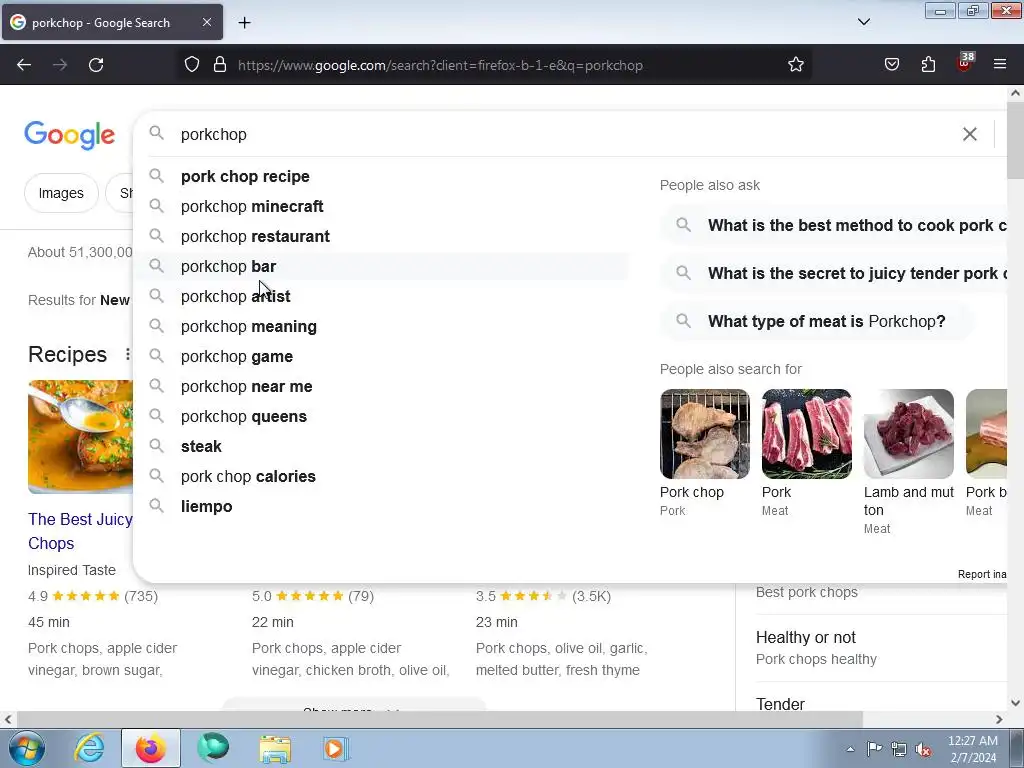
Task: Click the muted volume tray icon
Action: click(923, 750)
